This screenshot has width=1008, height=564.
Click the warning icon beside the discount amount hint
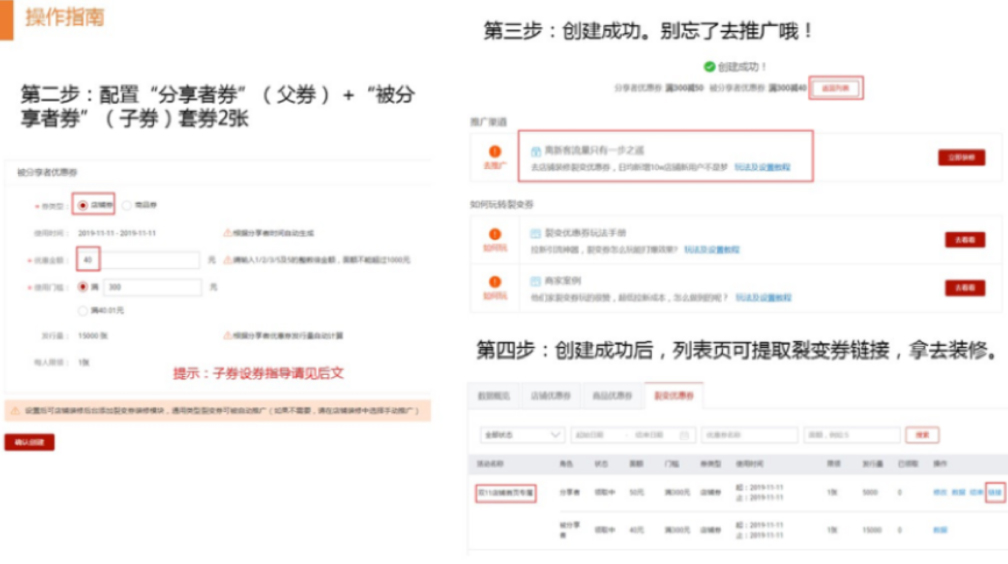(227, 260)
